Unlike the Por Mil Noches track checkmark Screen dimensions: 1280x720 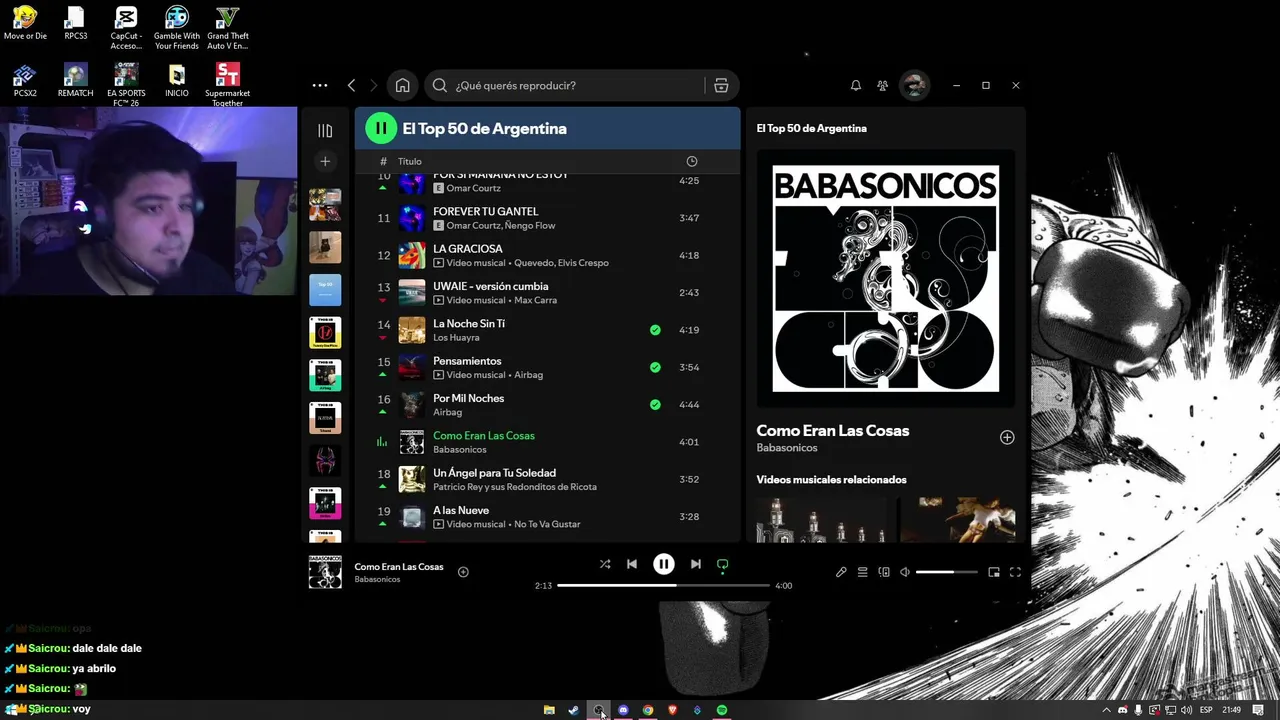[655, 405]
